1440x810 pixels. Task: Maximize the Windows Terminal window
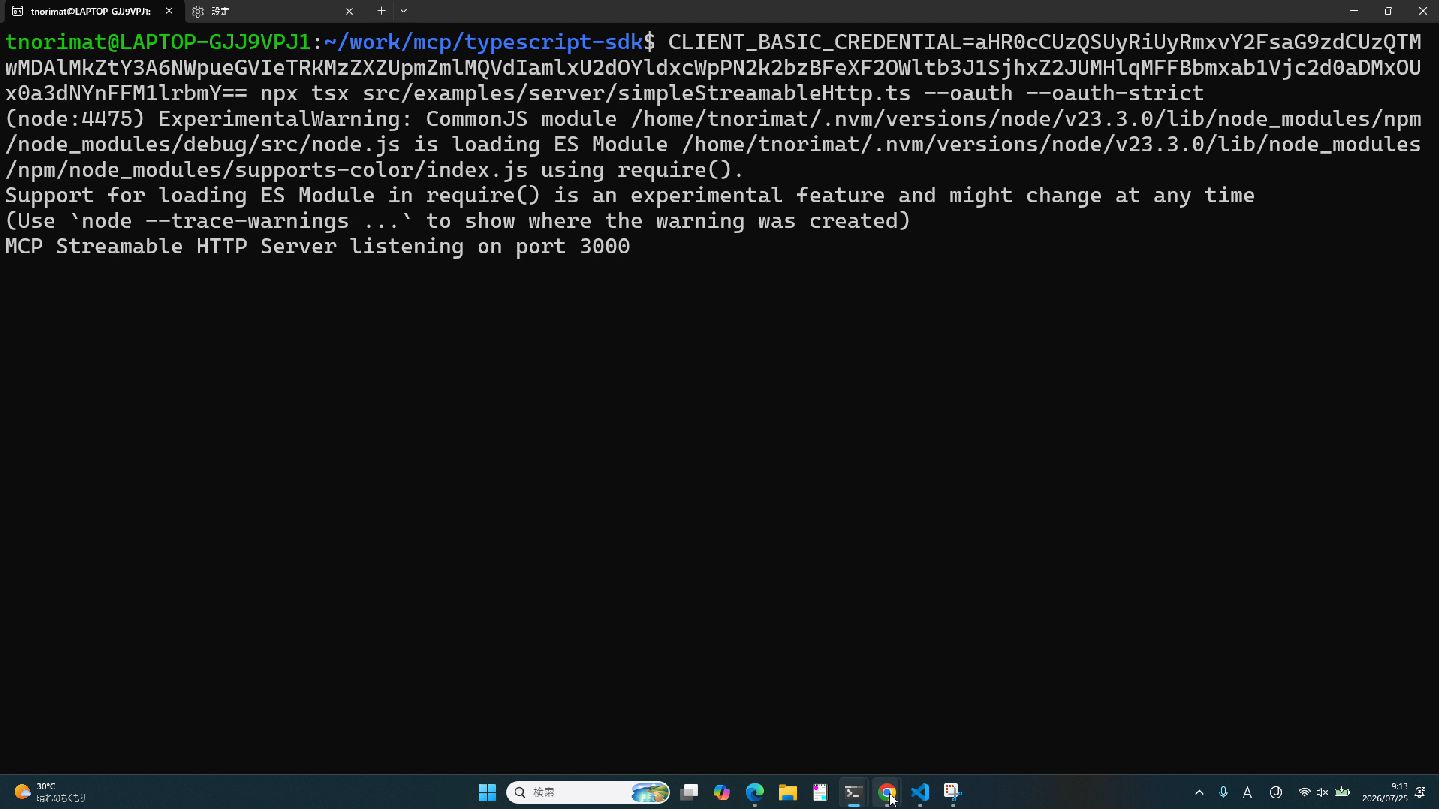click(1388, 11)
